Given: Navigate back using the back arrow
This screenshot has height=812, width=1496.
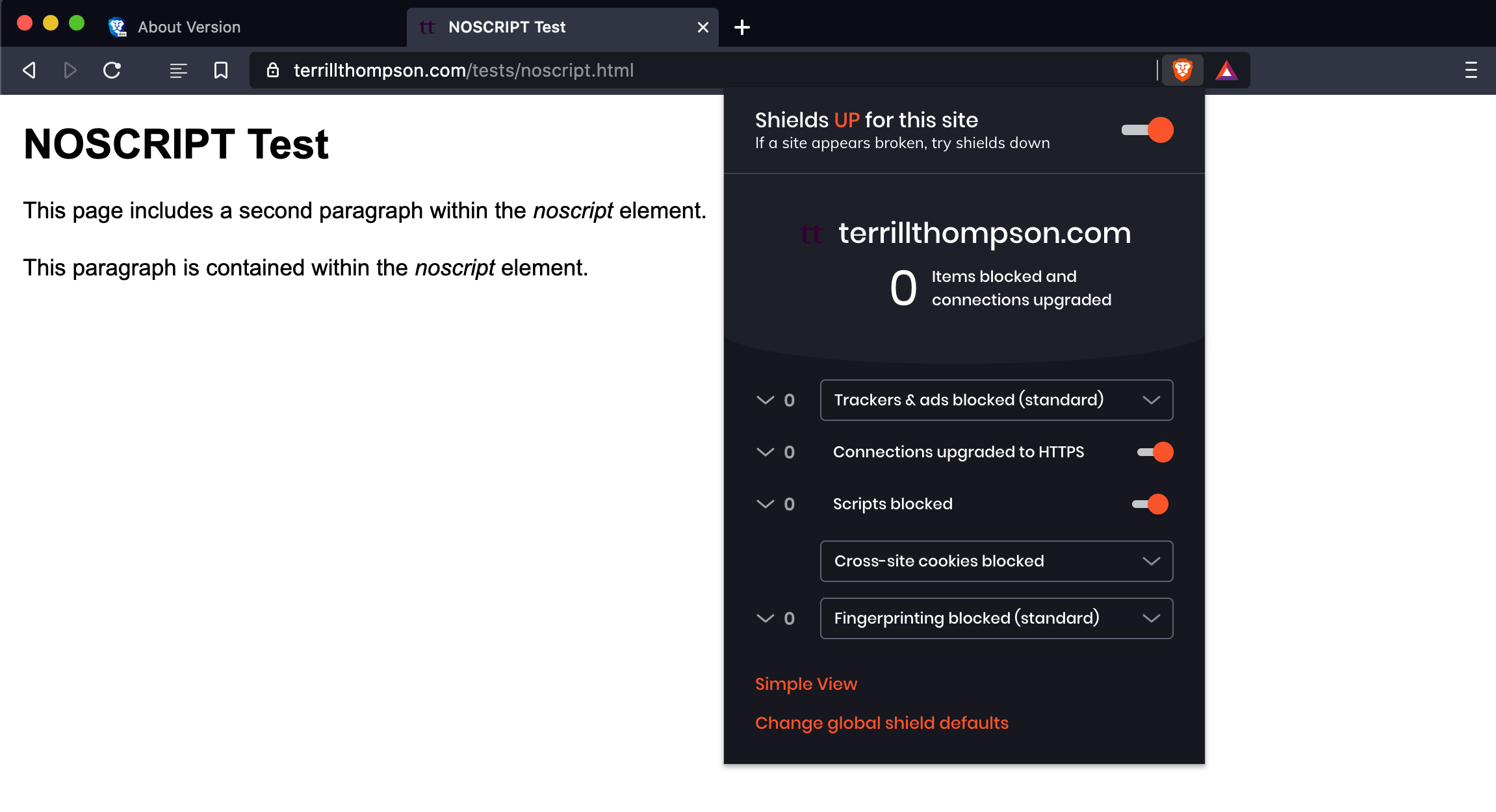Looking at the screenshot, I should coord(29,70).
